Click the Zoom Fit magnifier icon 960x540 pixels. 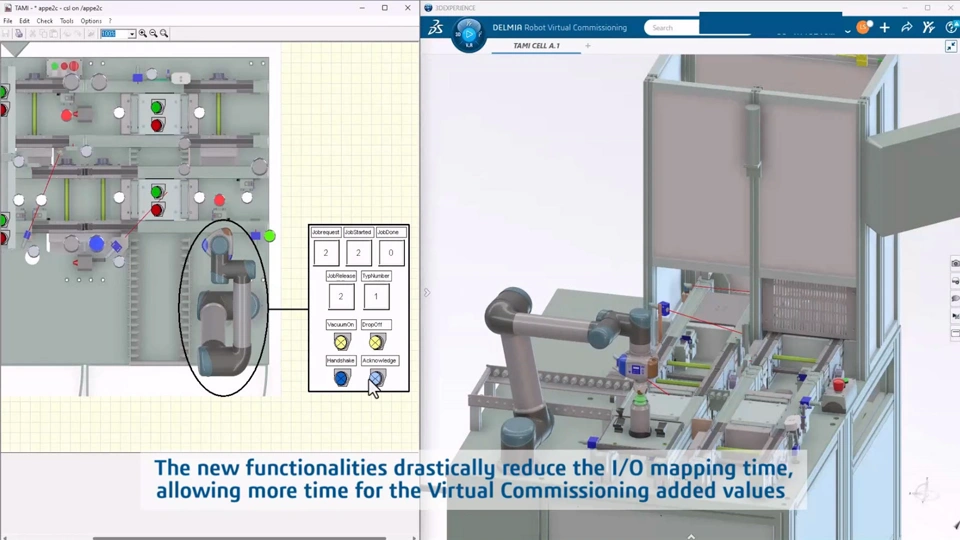[163, 34]
